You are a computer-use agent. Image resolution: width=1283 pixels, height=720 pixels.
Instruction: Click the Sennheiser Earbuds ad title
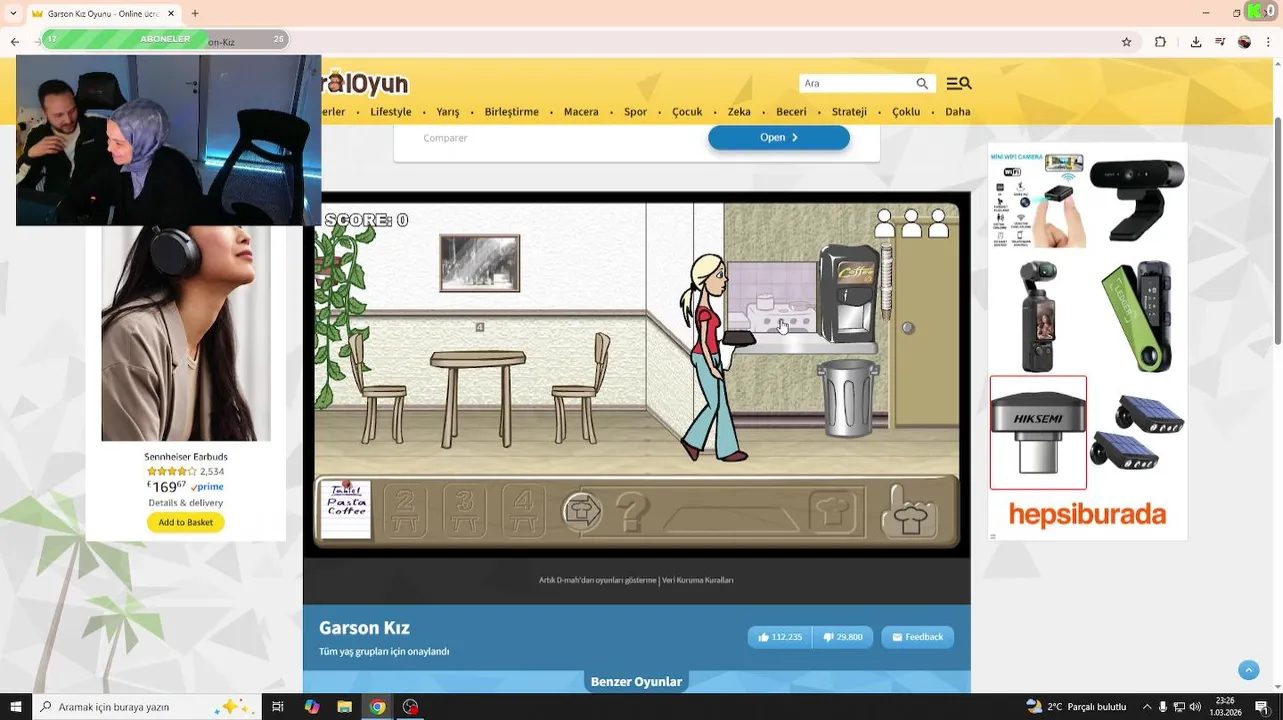pos(185,457)
